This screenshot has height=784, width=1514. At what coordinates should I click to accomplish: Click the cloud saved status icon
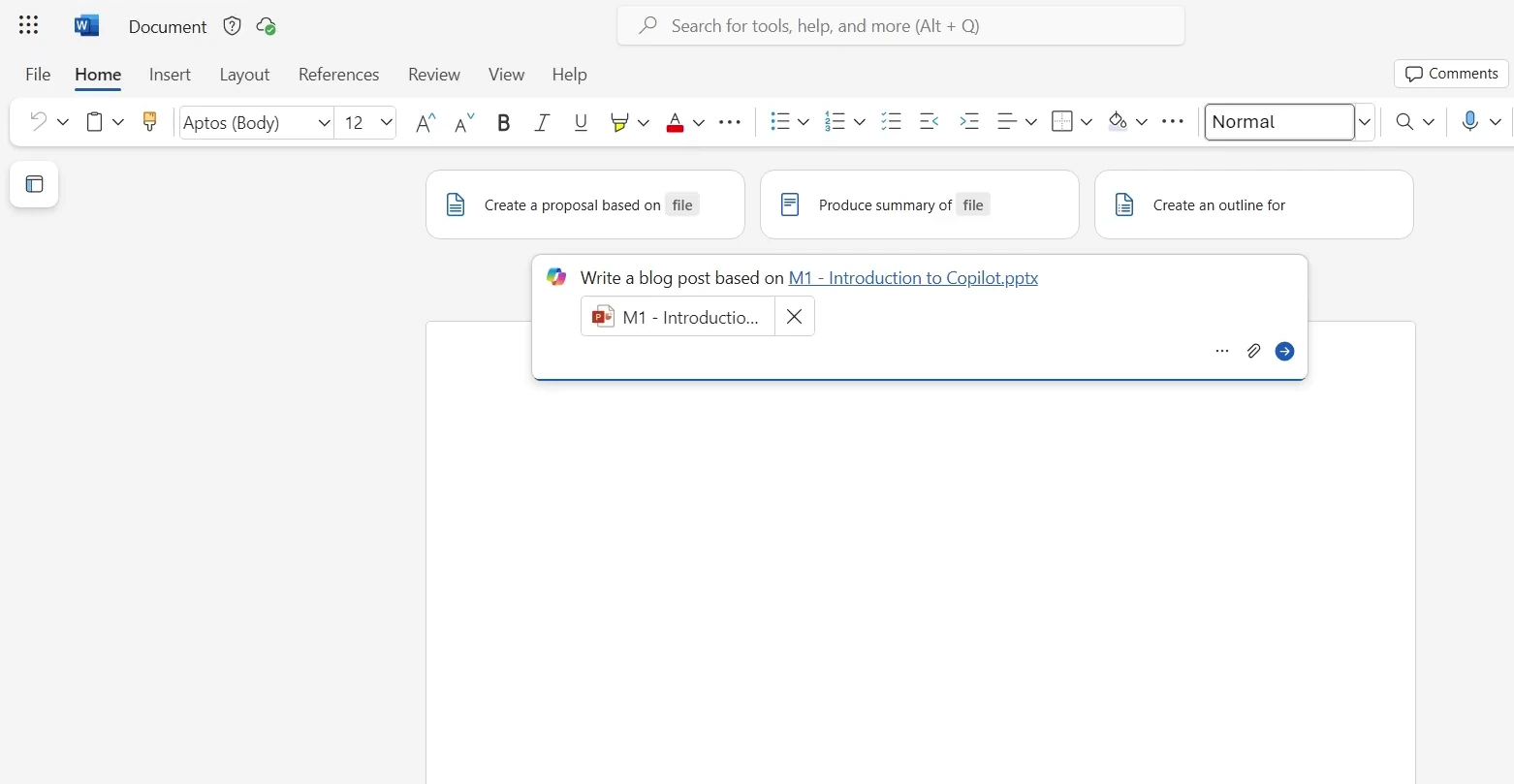(x=266, y=26)
